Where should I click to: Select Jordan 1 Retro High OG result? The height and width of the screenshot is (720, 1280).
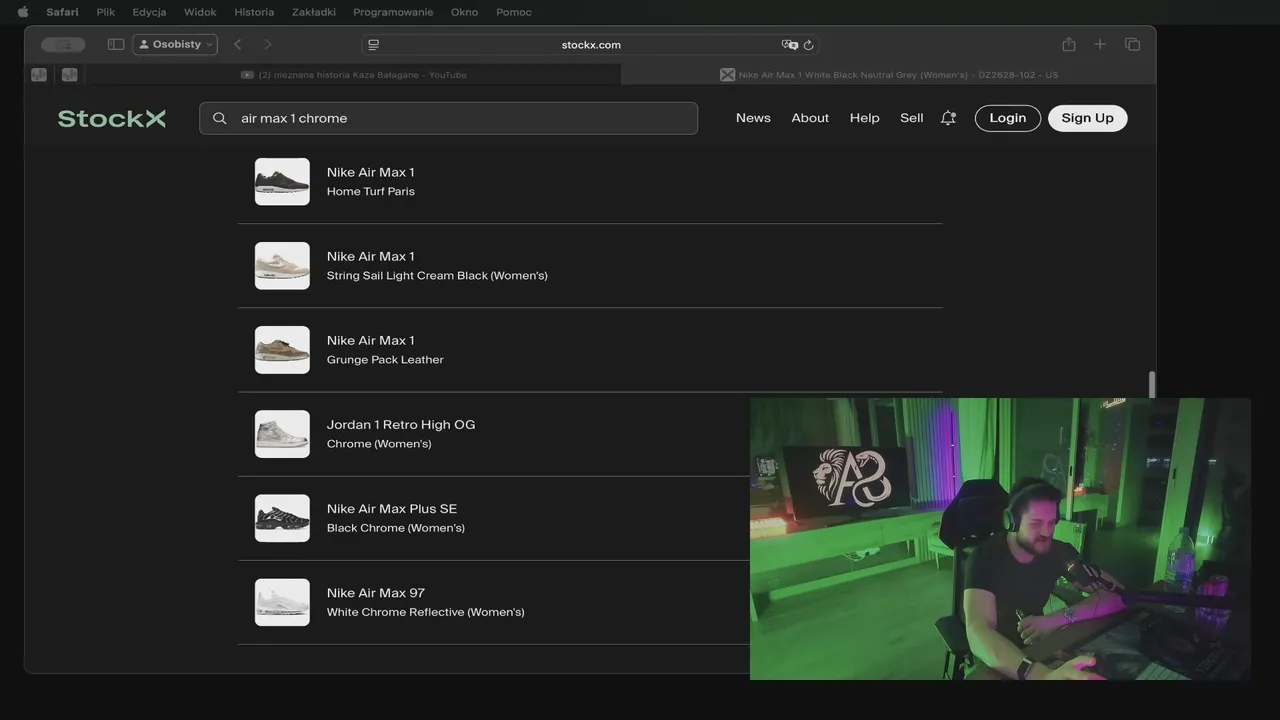click(494, 434)
